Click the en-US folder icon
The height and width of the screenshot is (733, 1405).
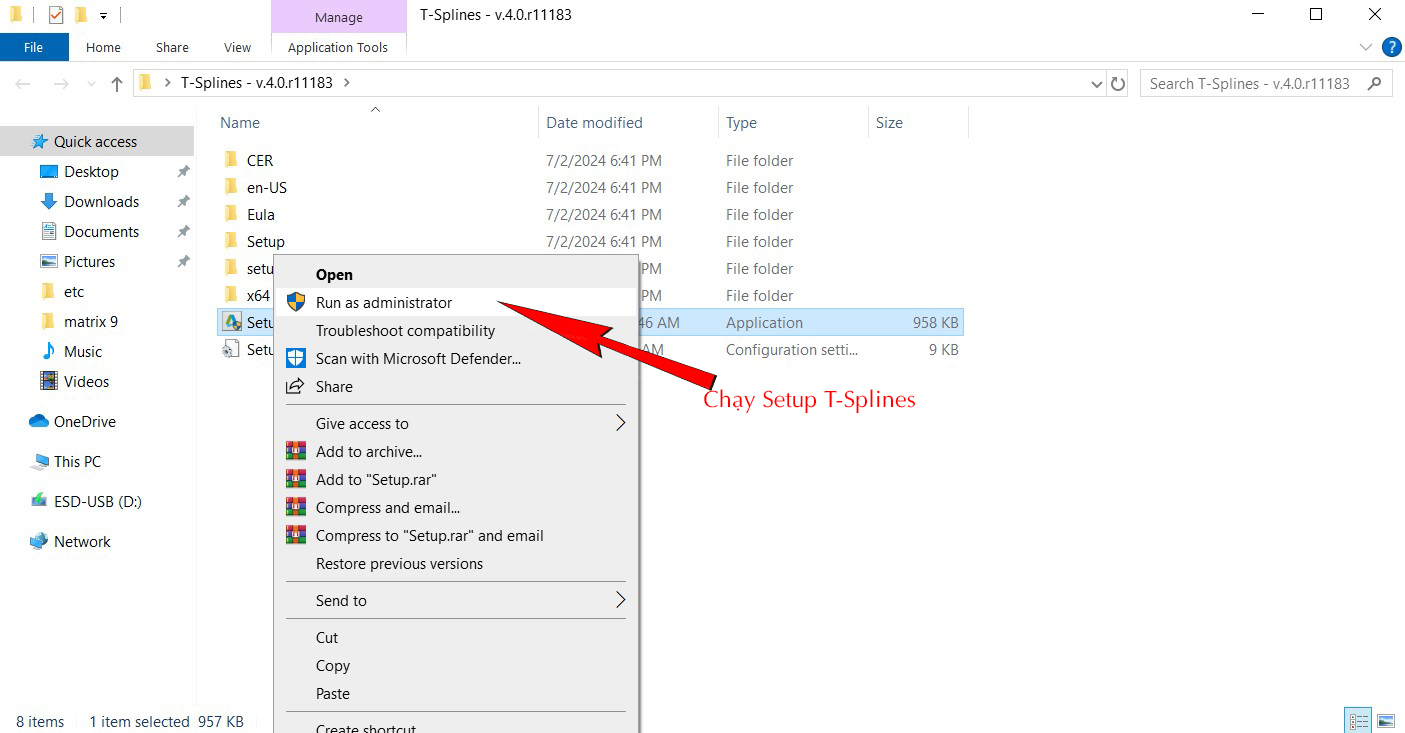(x=231, y=187)
